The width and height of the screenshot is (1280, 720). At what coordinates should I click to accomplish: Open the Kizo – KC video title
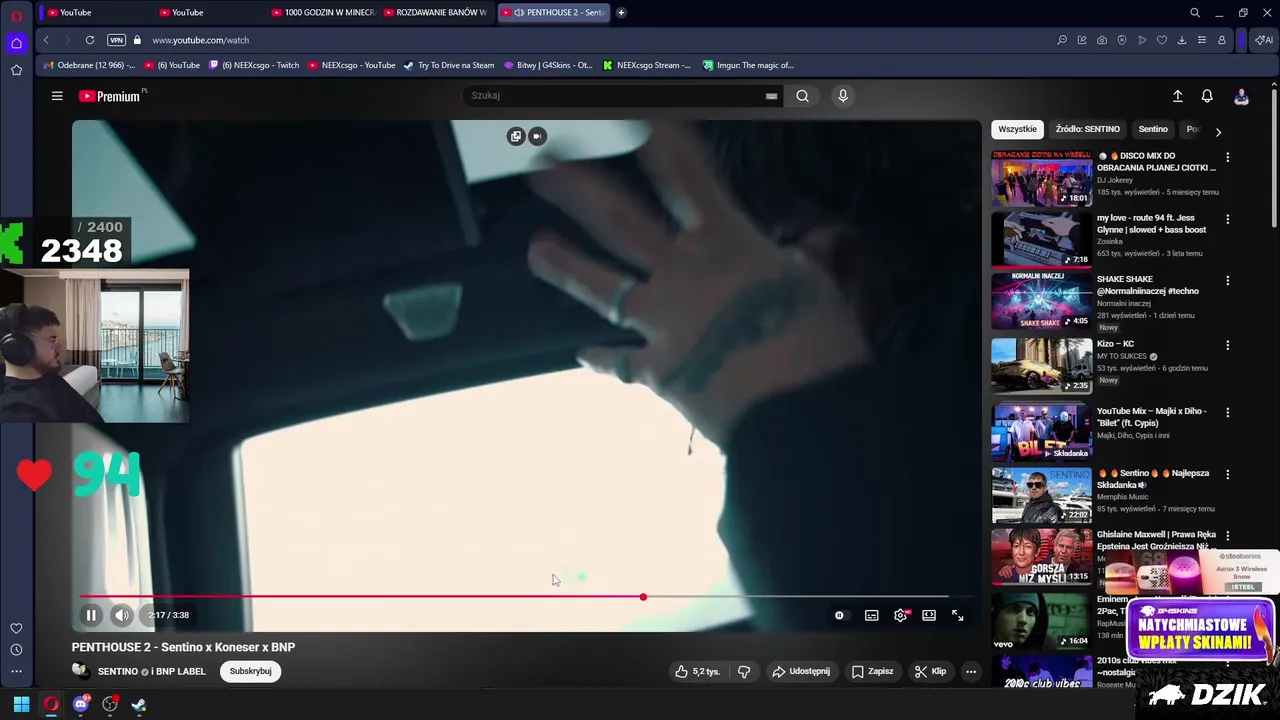click(1115, 344)
